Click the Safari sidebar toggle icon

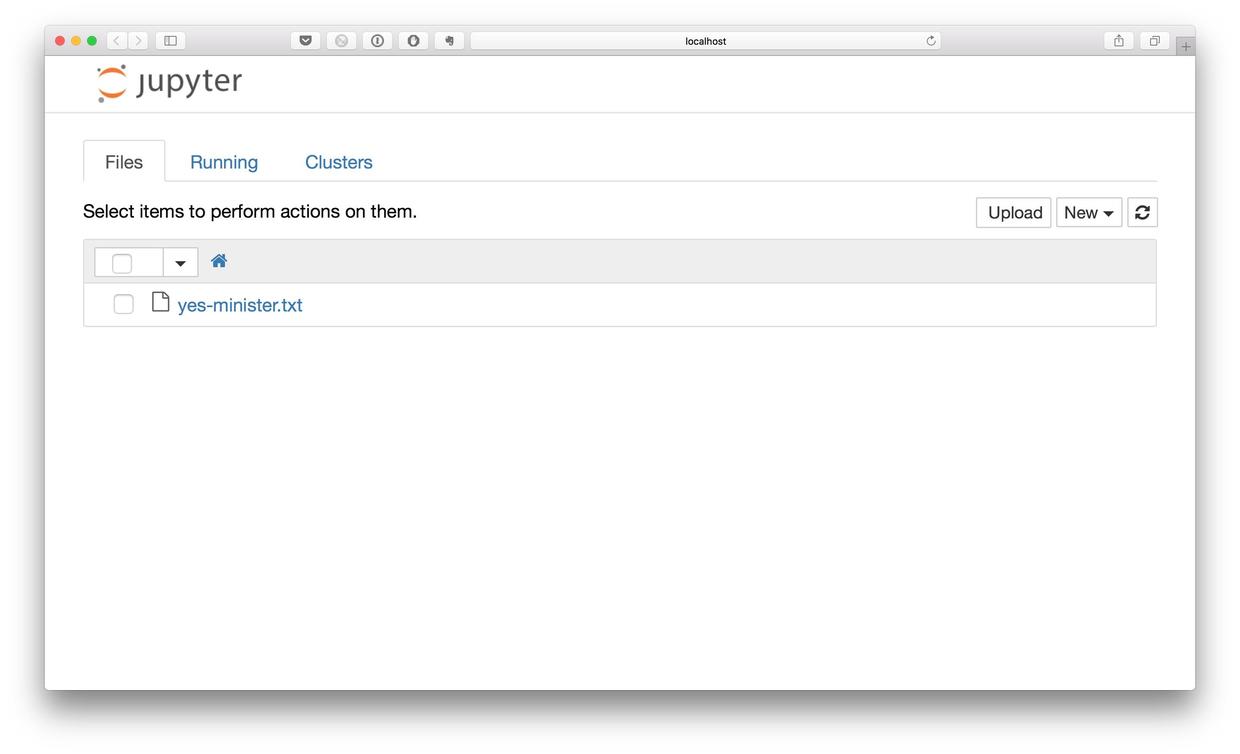[170, 41]
